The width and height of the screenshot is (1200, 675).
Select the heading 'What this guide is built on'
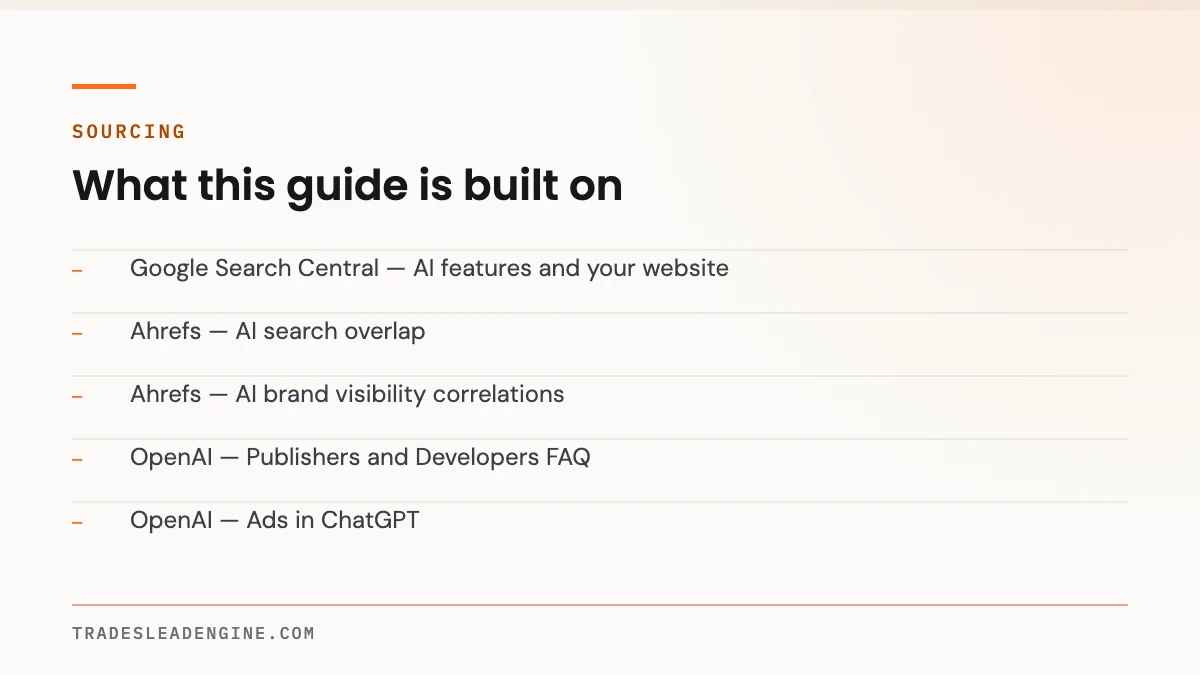click(347, 186)
